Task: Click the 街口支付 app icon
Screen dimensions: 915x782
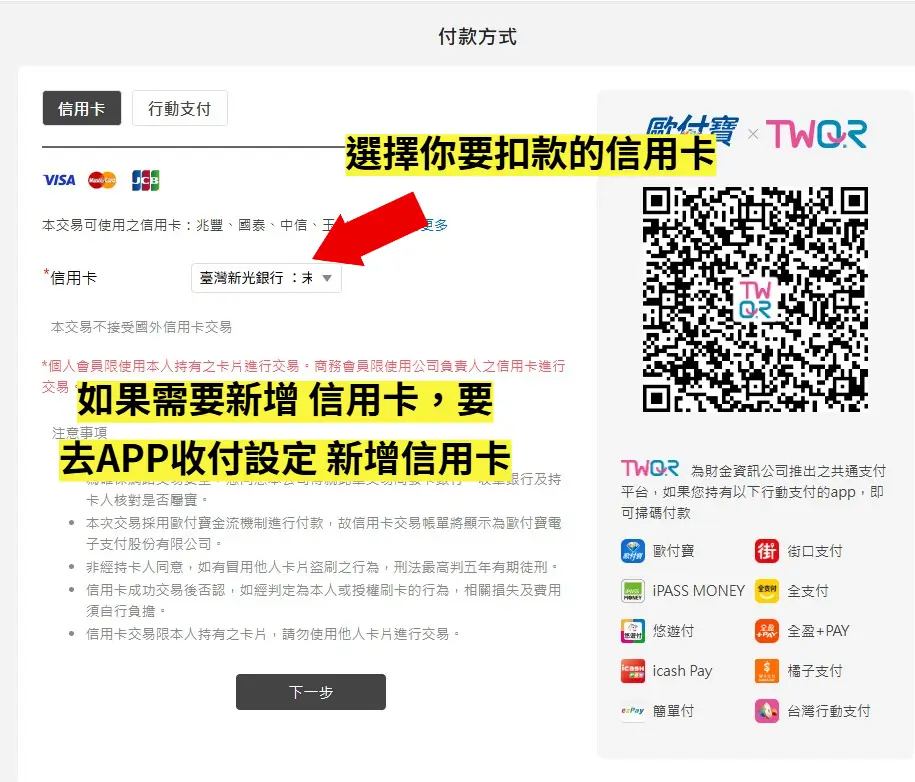Action: click(767, 551)
